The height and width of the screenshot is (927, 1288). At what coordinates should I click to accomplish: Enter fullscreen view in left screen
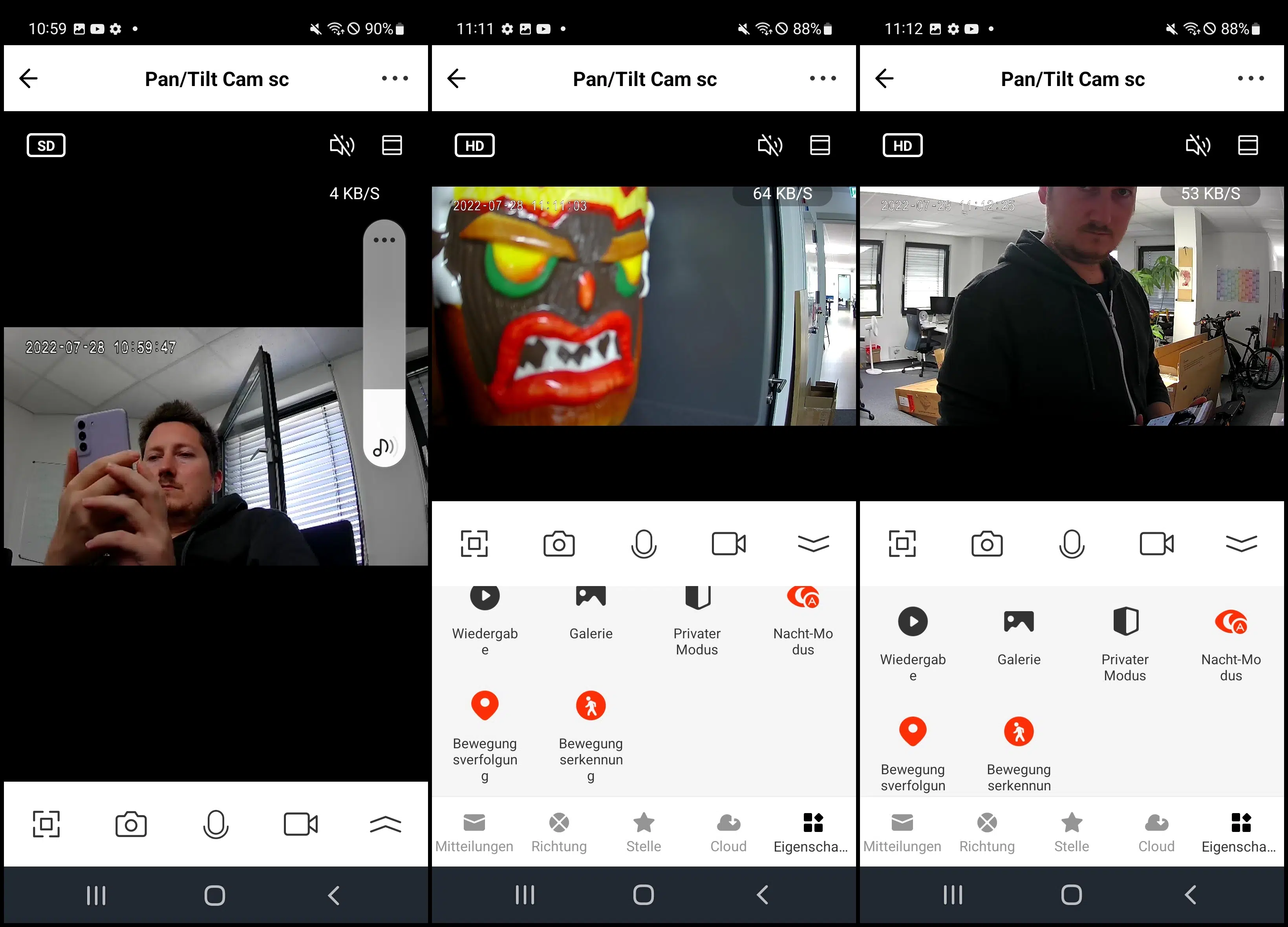click(46, 824)
